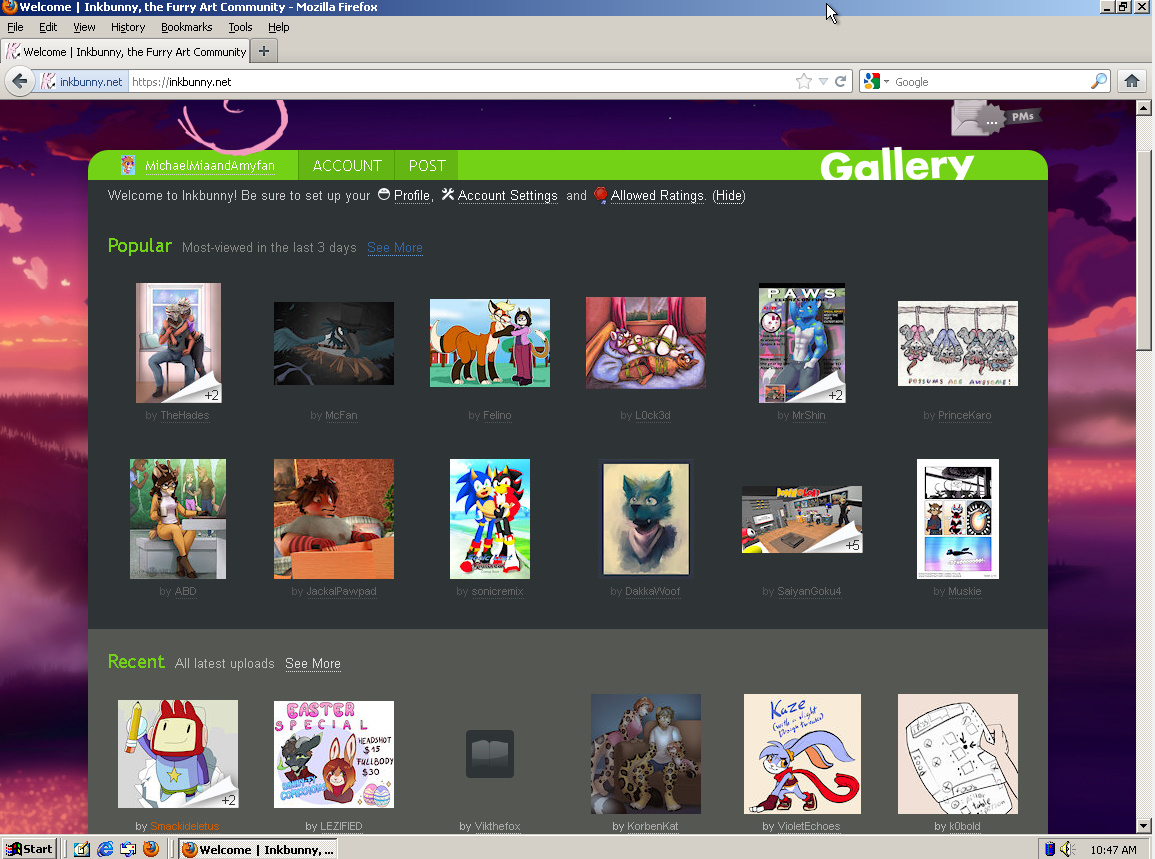Open the first quick launch notepad icon
1155x859 pixels.
(82, 849)
